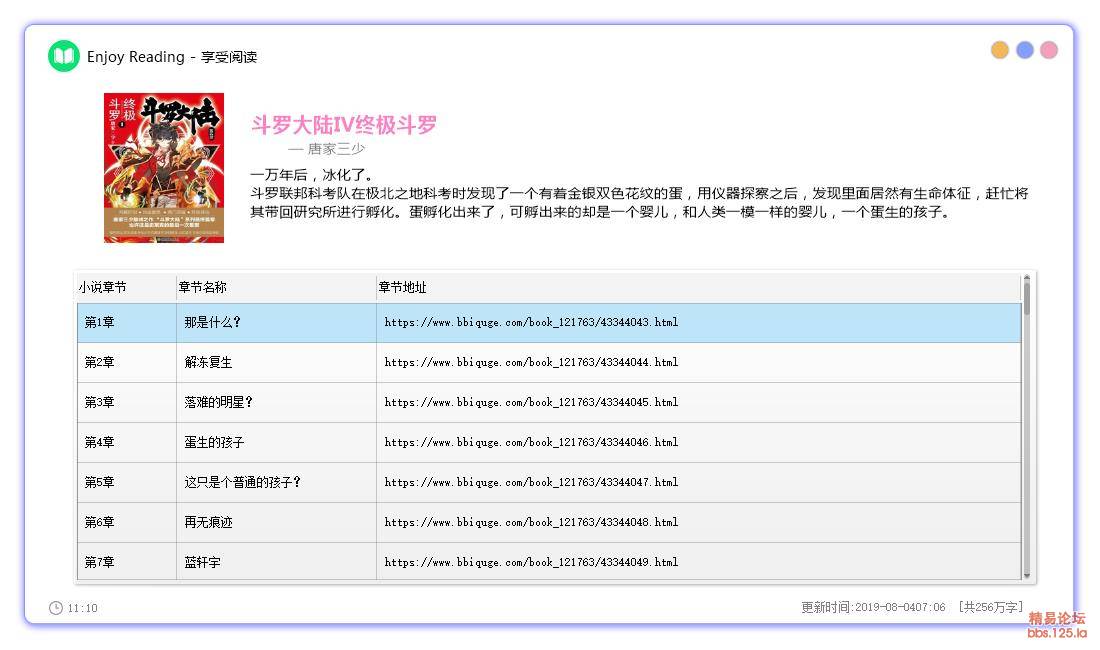Click the URL ending 43344046.html
Screen dimensions: 1100x650
pyautogui.click(x=531, y=442)
